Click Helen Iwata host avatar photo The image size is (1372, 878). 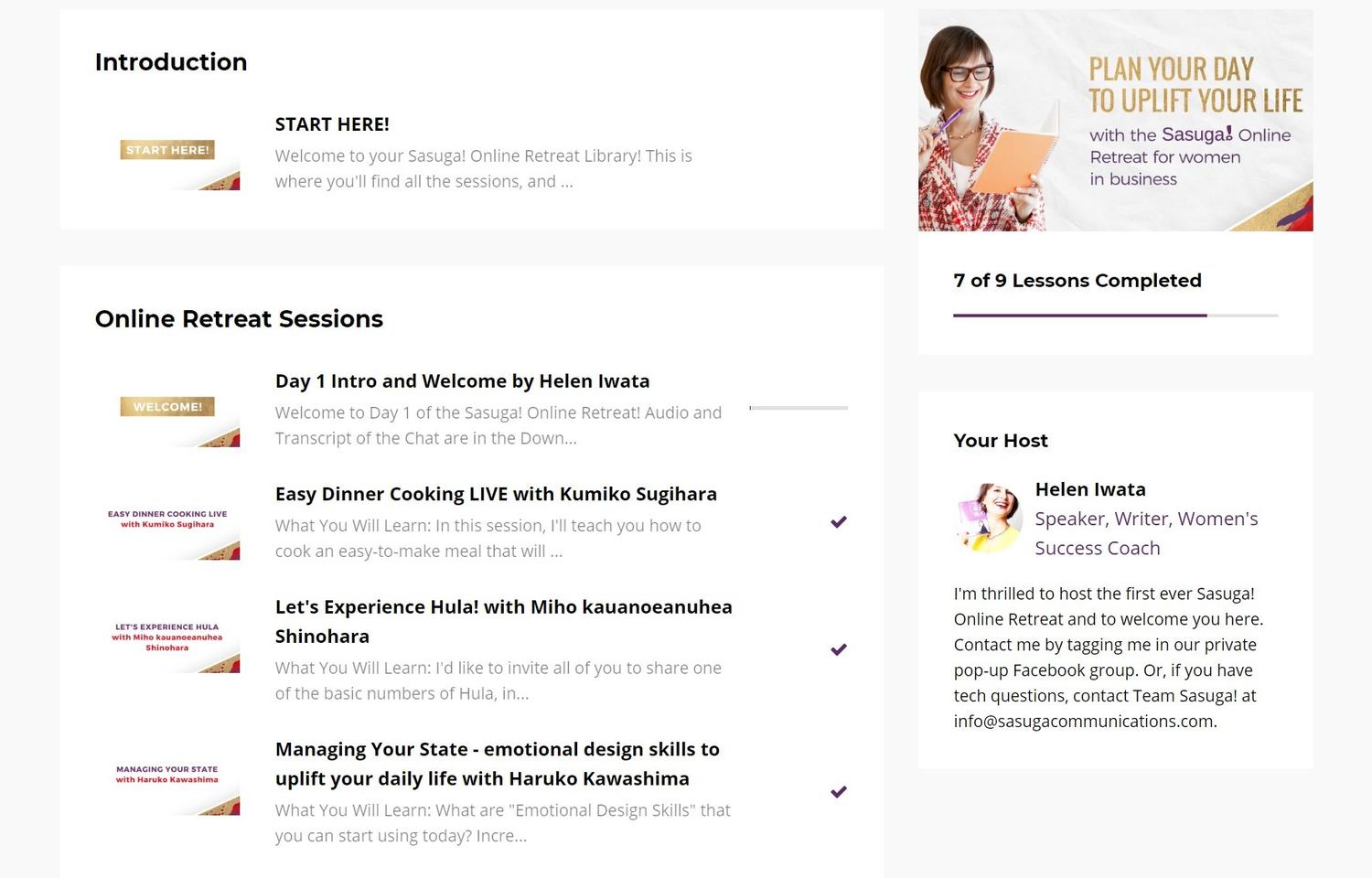[x=989, y=519]
